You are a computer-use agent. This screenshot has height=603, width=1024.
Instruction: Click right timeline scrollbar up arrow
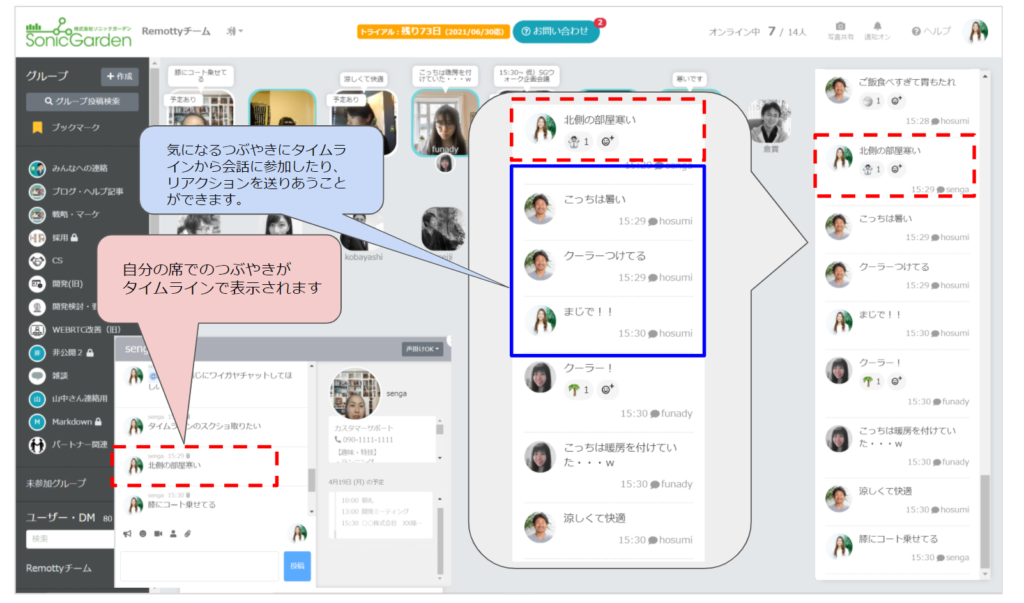tap(985, 77)
